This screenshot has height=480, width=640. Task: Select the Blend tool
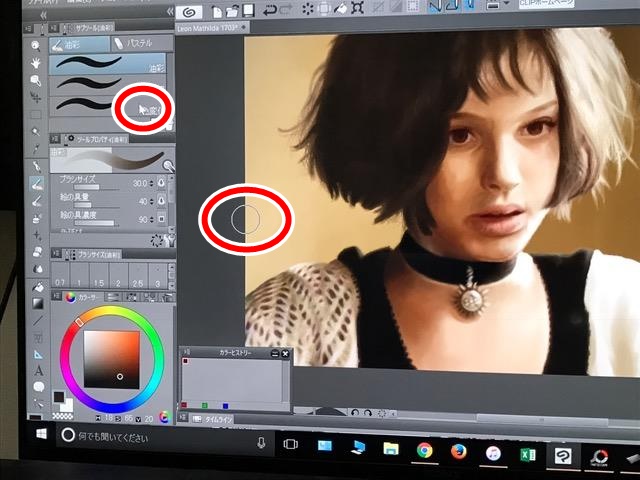pyautogui.click(x=38, y=269)
